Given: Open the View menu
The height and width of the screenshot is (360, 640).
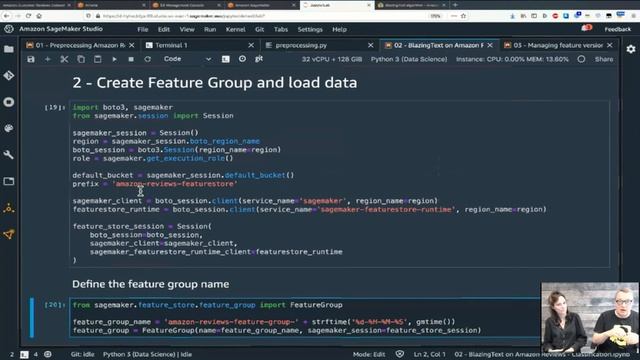Looking at the screenshot, I should tap(187, 29).
